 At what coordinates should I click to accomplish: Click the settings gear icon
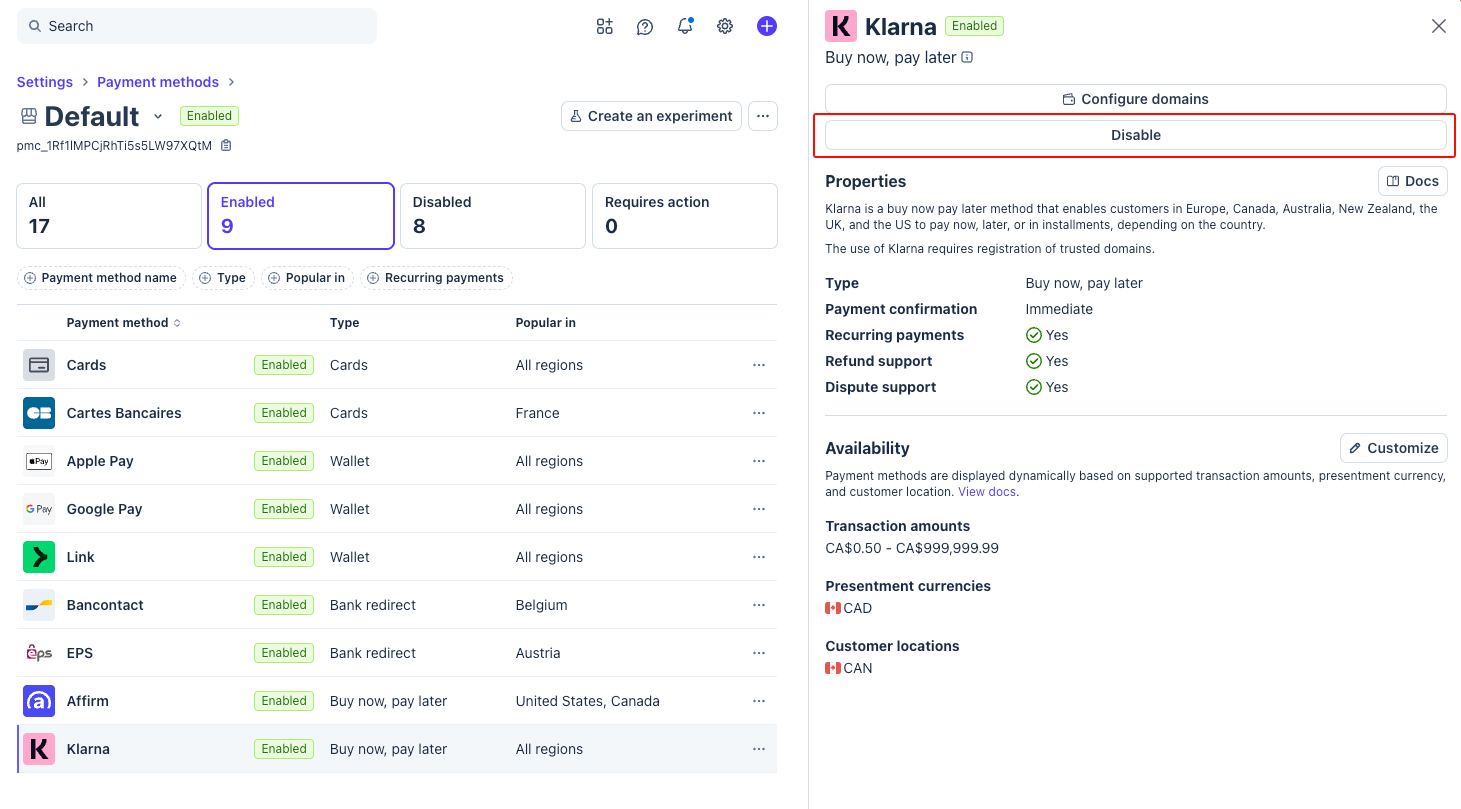click(725, 27)
